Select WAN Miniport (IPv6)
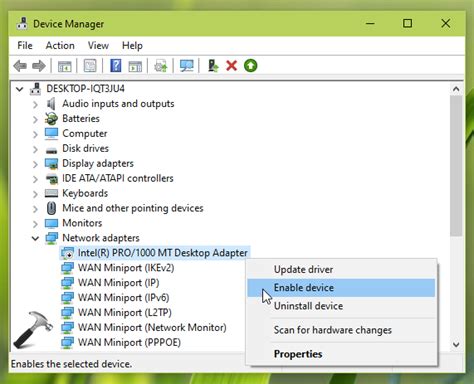Viewport: 474px width, 384px height. (123, 297)
